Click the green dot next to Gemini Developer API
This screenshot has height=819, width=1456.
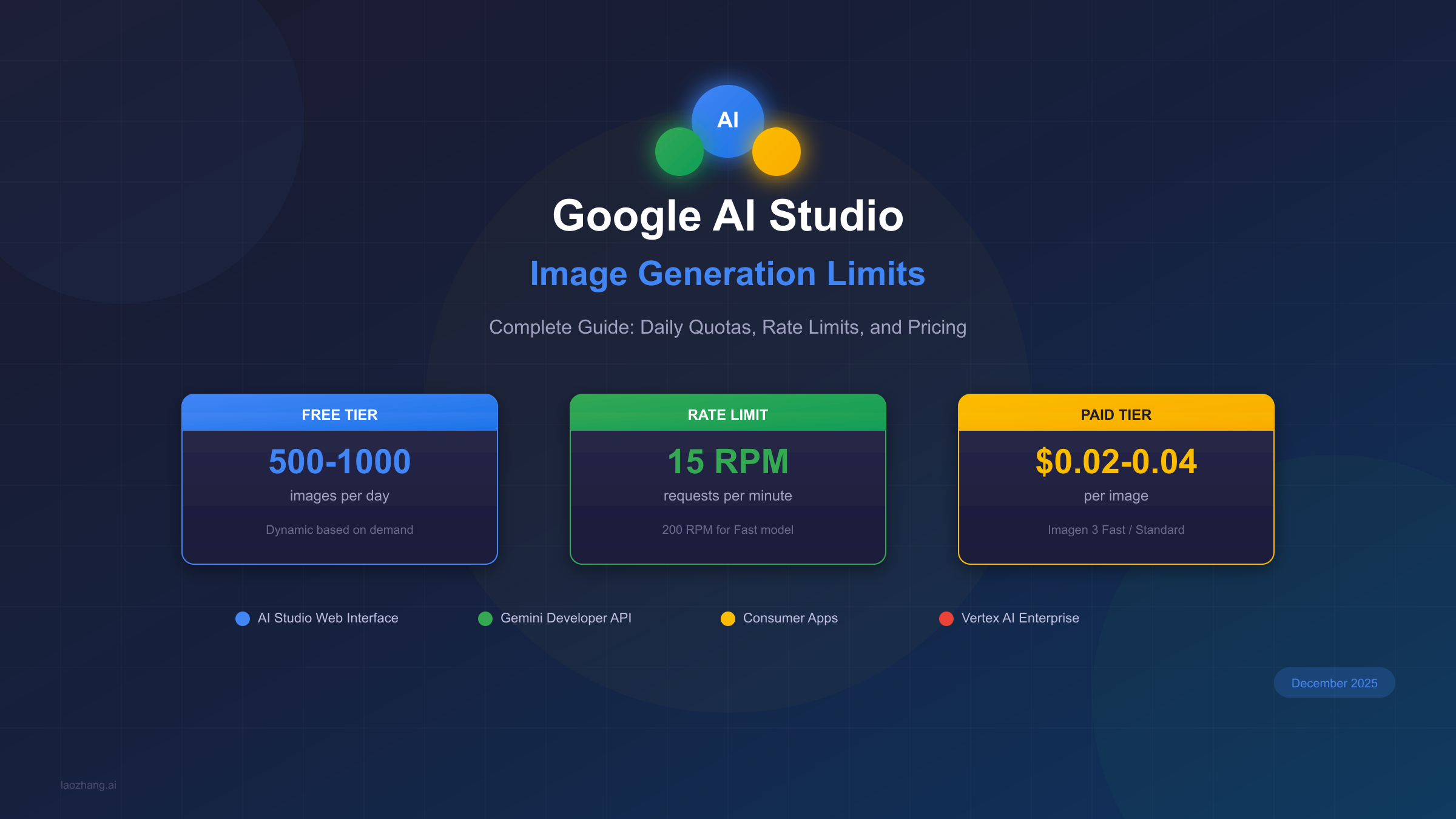[x=485, y=619]
